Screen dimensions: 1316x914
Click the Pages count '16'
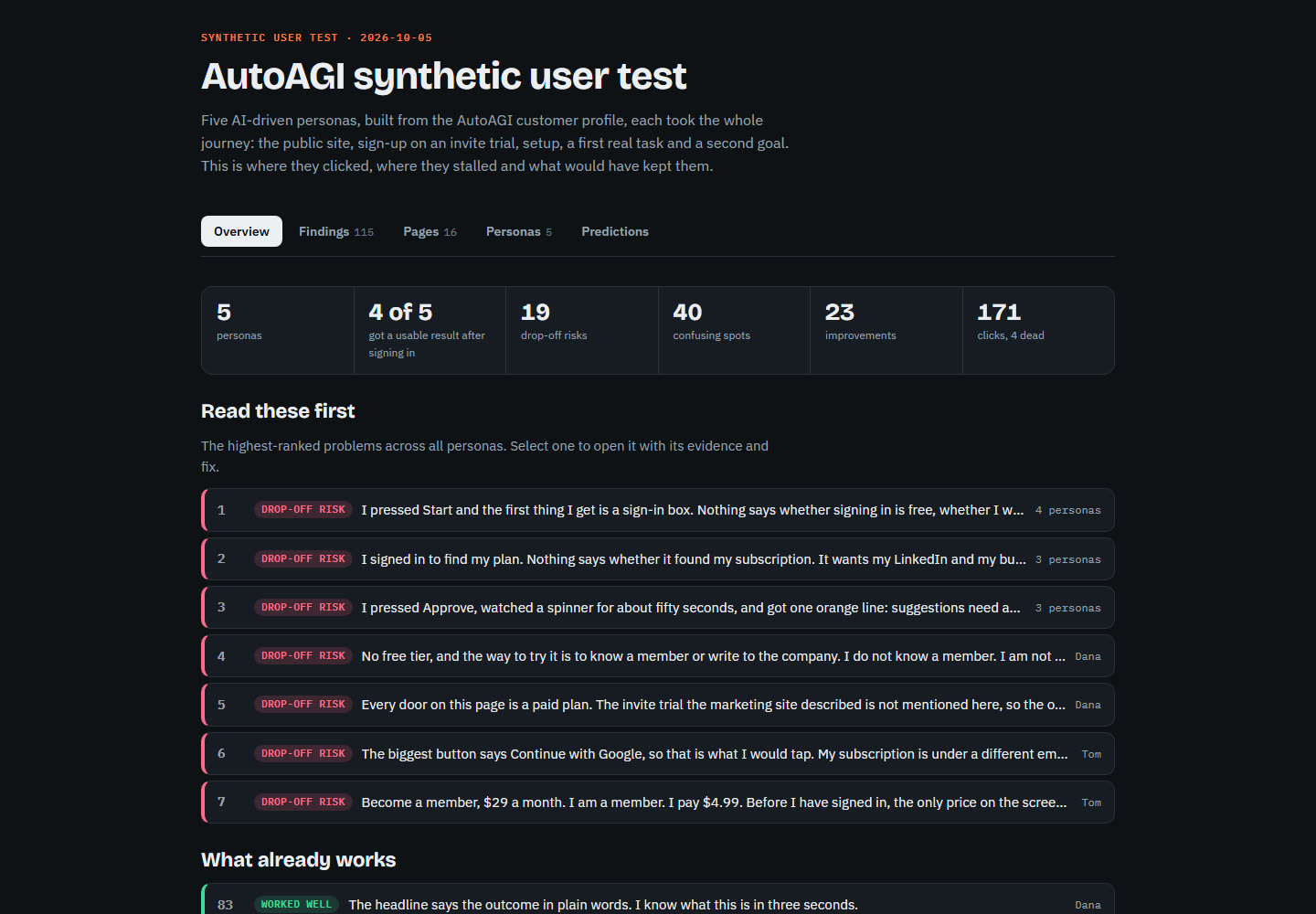(450, 232)
